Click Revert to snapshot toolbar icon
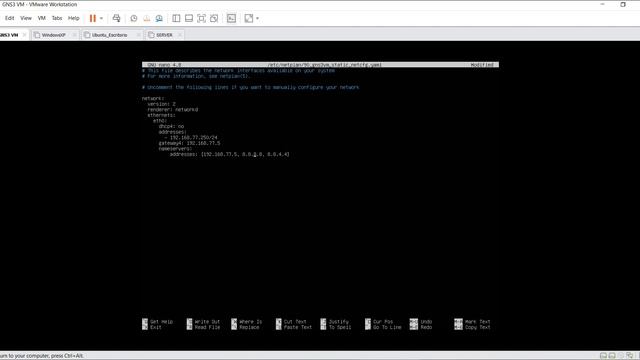This screenshot has width=640, height=360. pos(147,18)
